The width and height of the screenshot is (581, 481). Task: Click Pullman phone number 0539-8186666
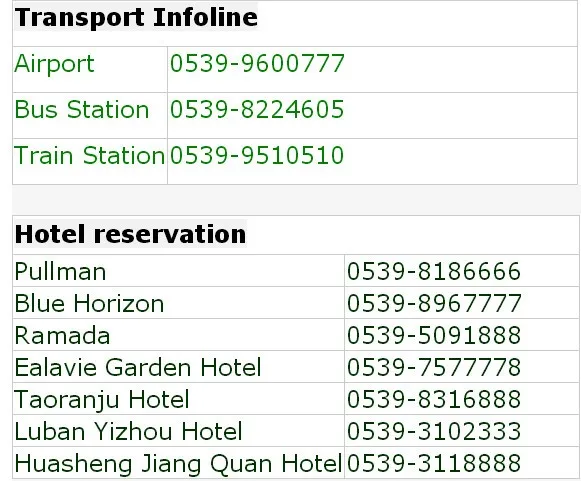point(434,271)
